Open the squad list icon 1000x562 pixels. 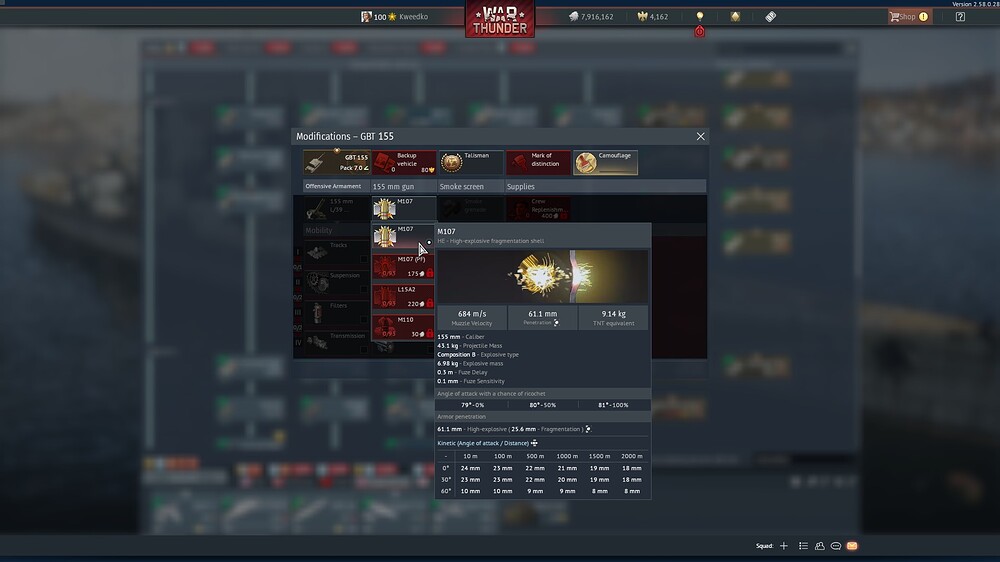804,546
